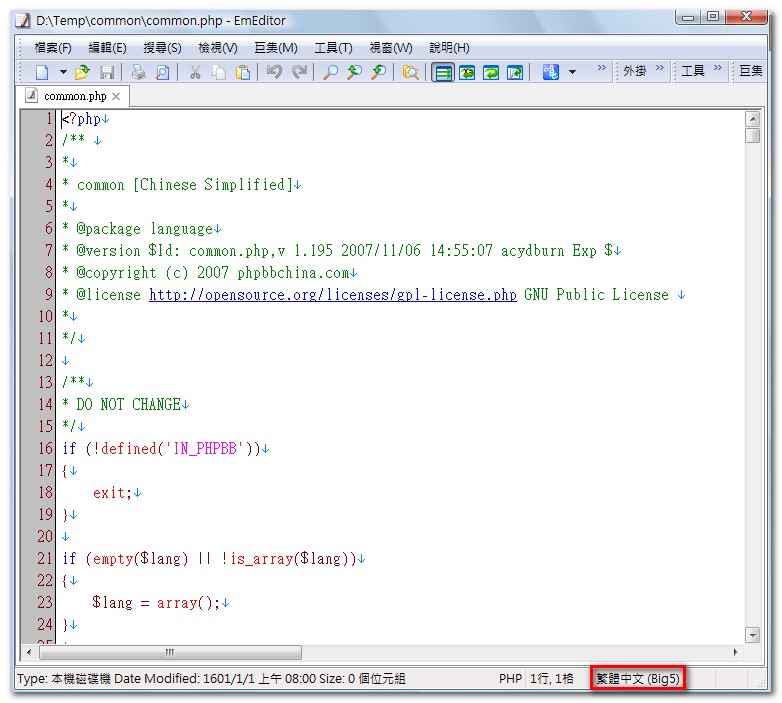The image size is (782, 703).
Task: Click the exit; statement on line 18
Action: 112,493
